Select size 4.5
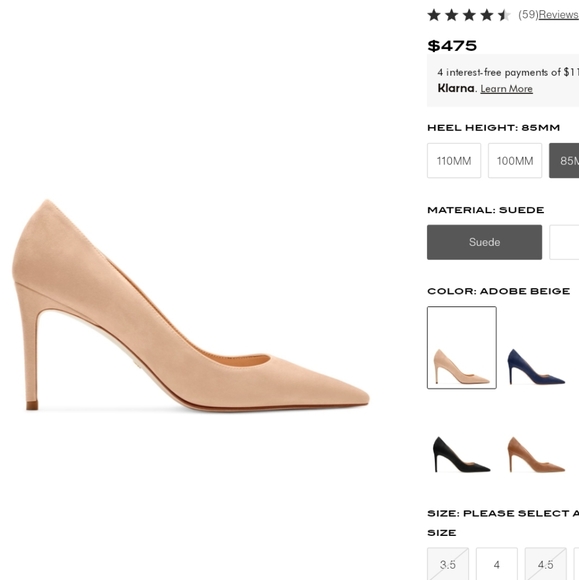The image size is (579, 580). click(545, 564)
